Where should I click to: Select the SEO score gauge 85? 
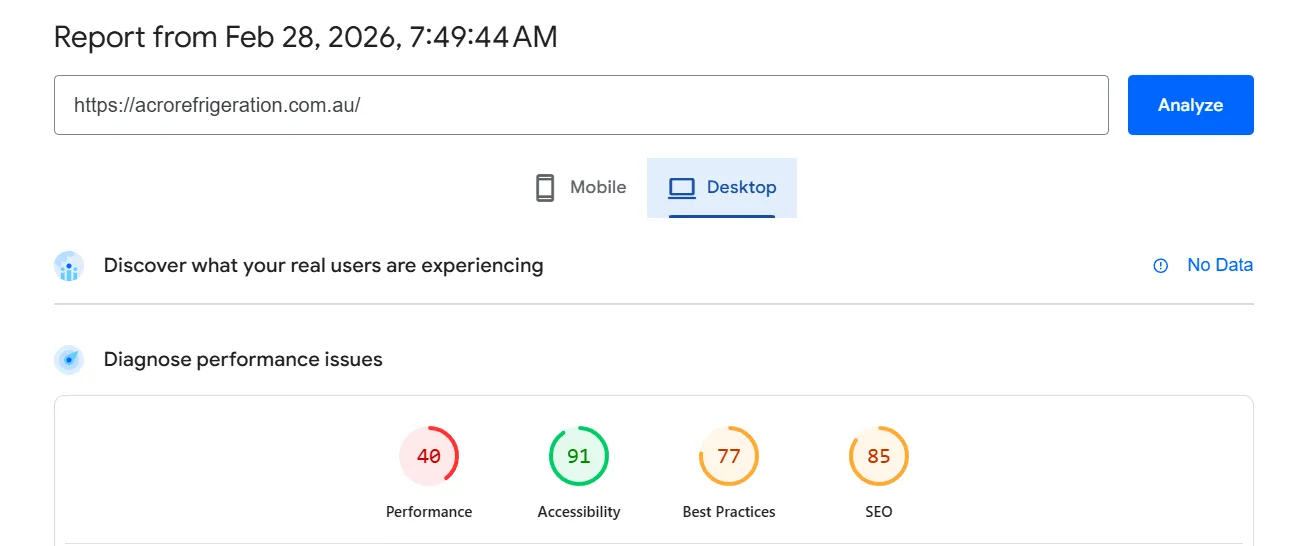click(x=879, y=456)
